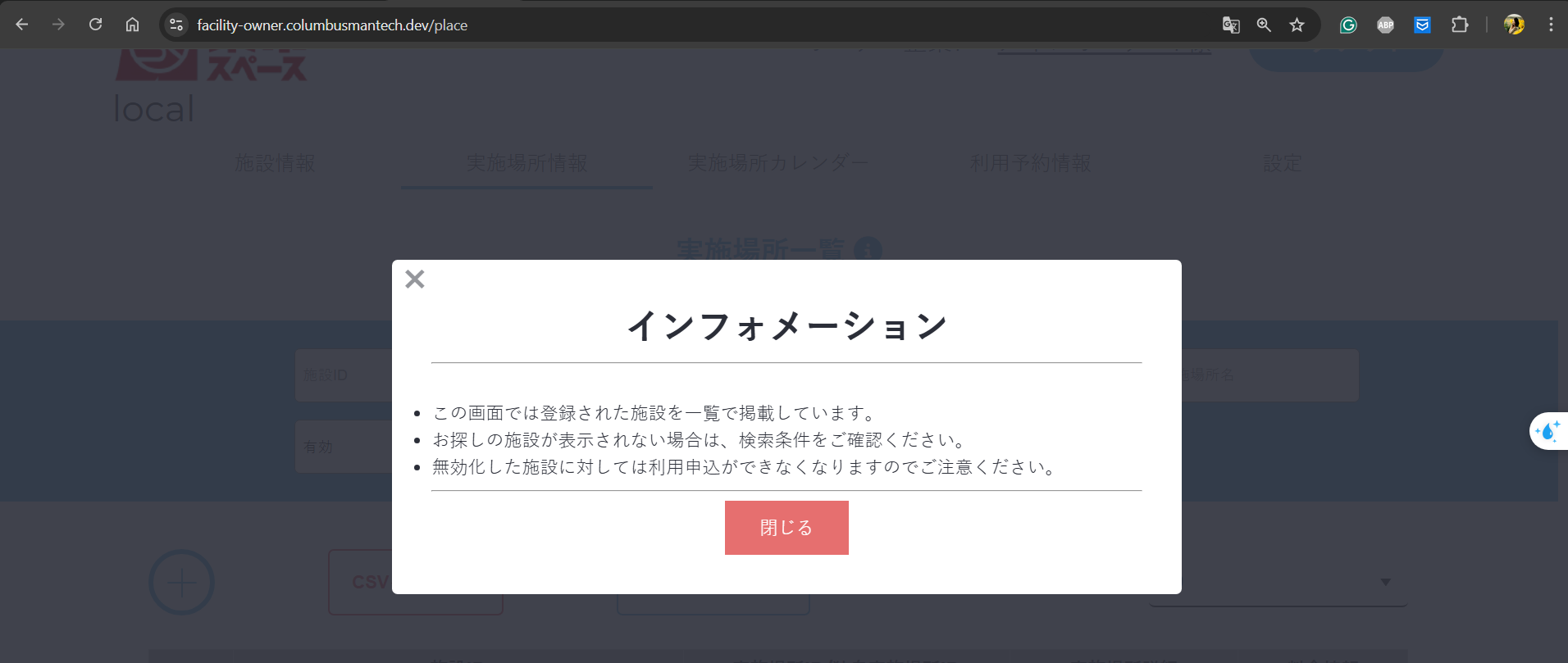
Task: View site information in the address bar
Action: (176, 25)
